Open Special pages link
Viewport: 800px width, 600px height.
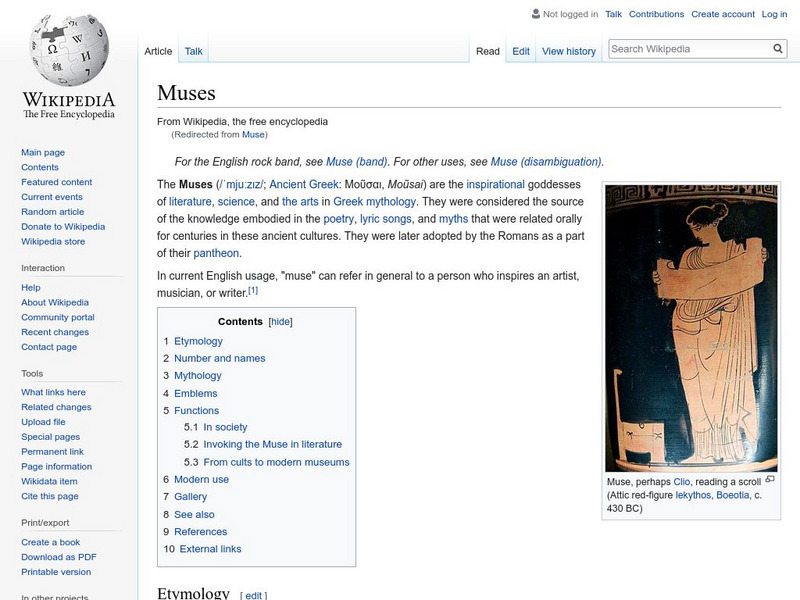click(51, 436)
